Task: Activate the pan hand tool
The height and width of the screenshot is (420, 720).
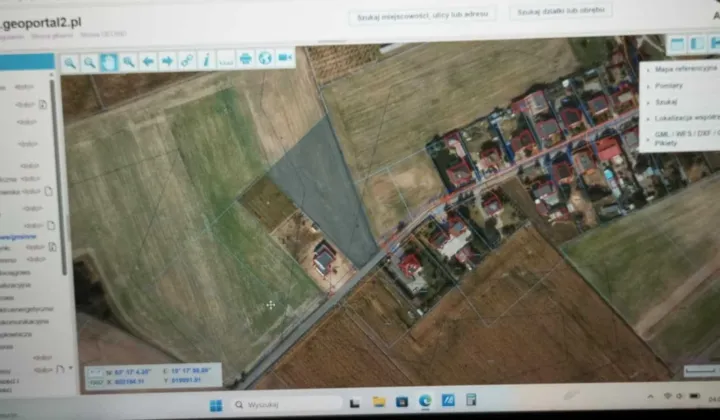Action: tap(109, 62)
